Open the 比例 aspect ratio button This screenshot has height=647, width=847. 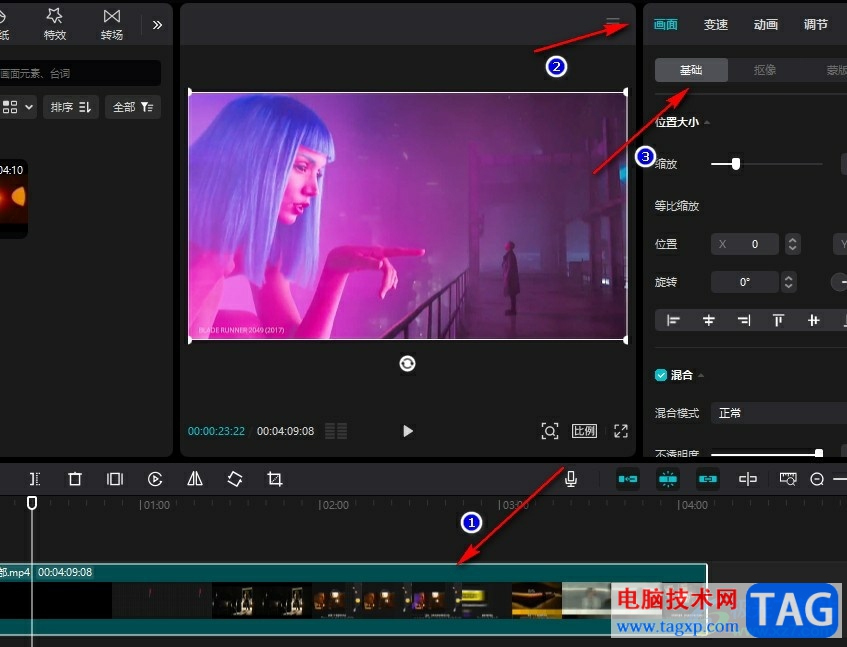[x=584, y=431]
